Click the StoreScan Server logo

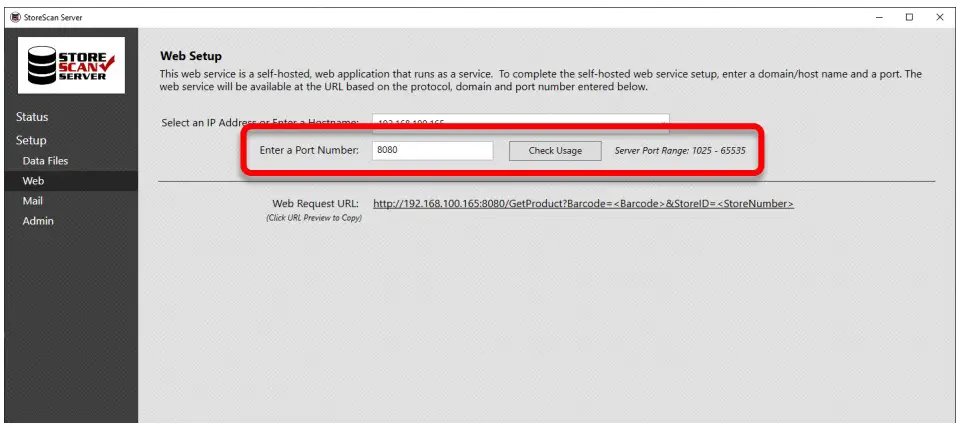point(72,65)
